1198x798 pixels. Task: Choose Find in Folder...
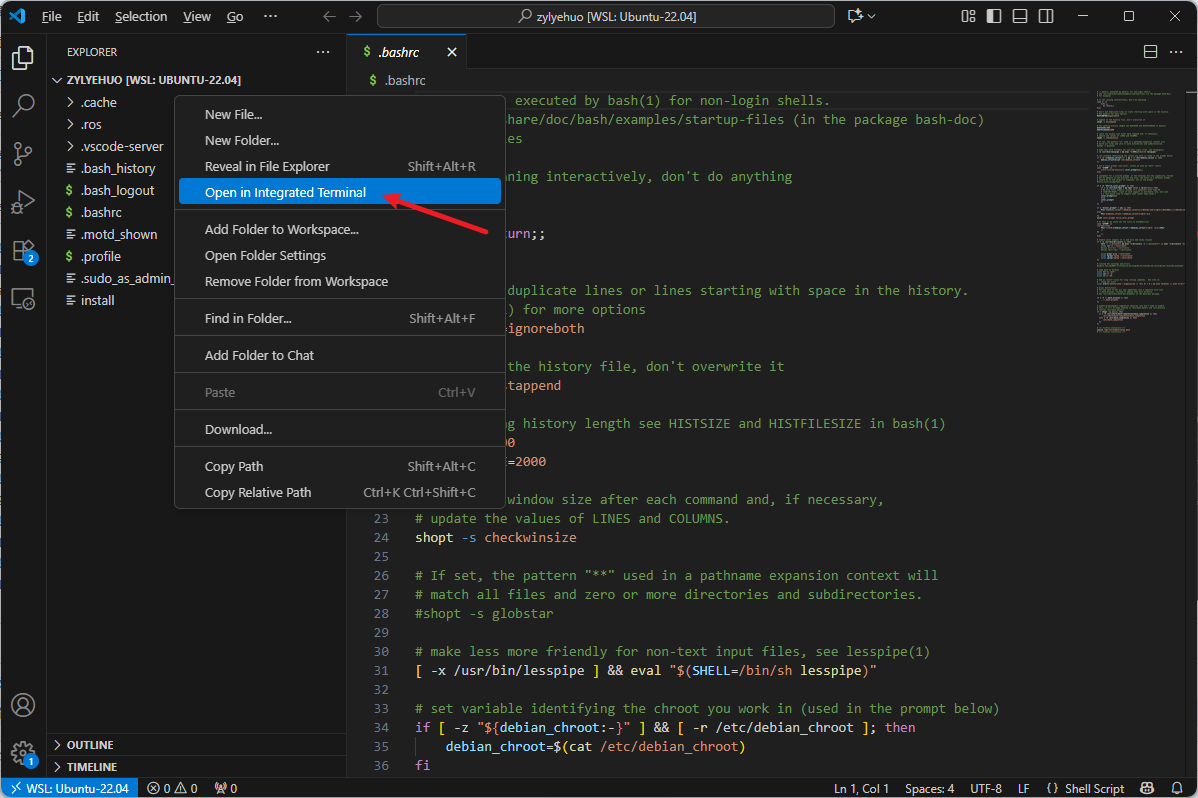[340, 318]
